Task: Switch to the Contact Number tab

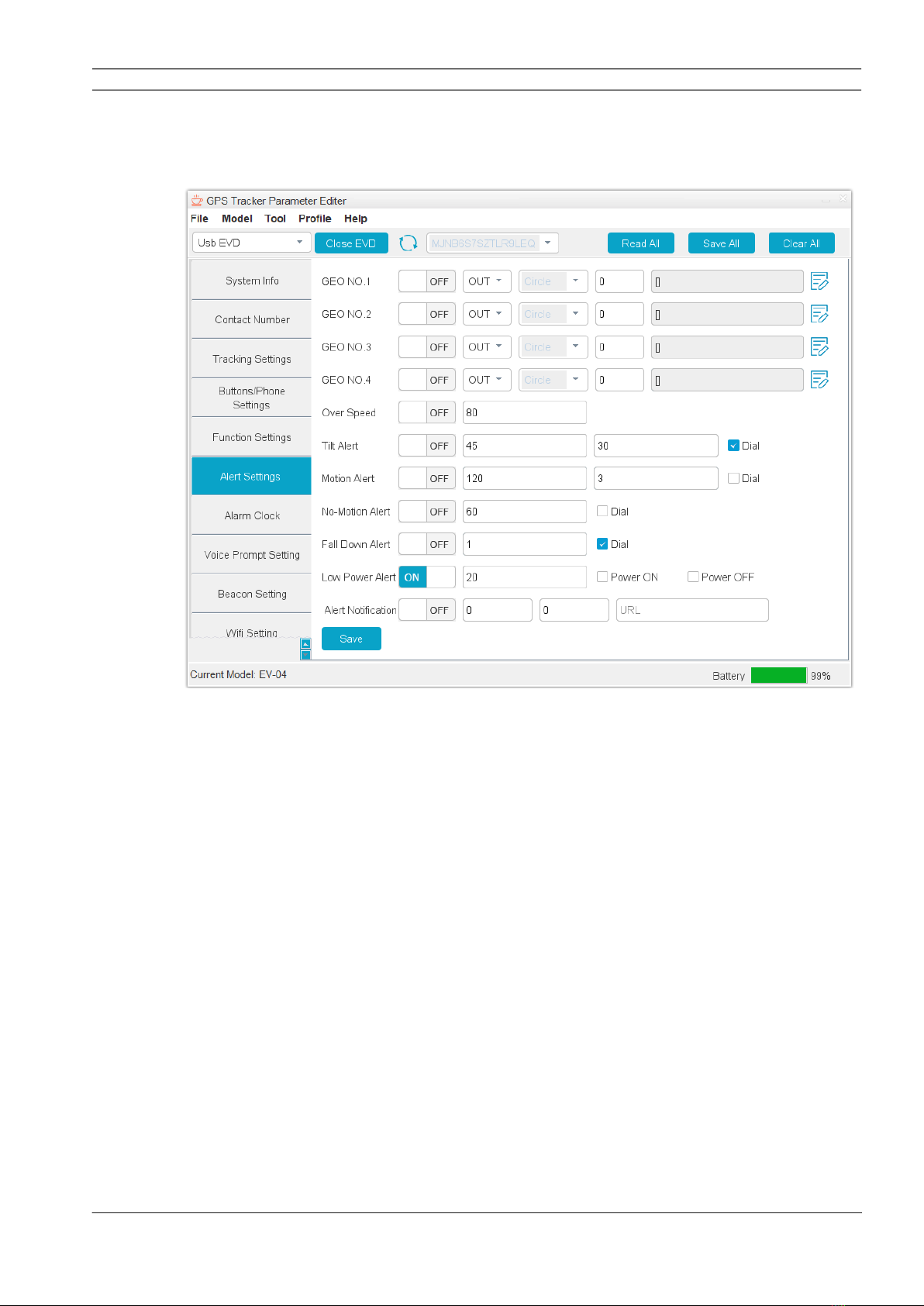Action: pos(251,319)
